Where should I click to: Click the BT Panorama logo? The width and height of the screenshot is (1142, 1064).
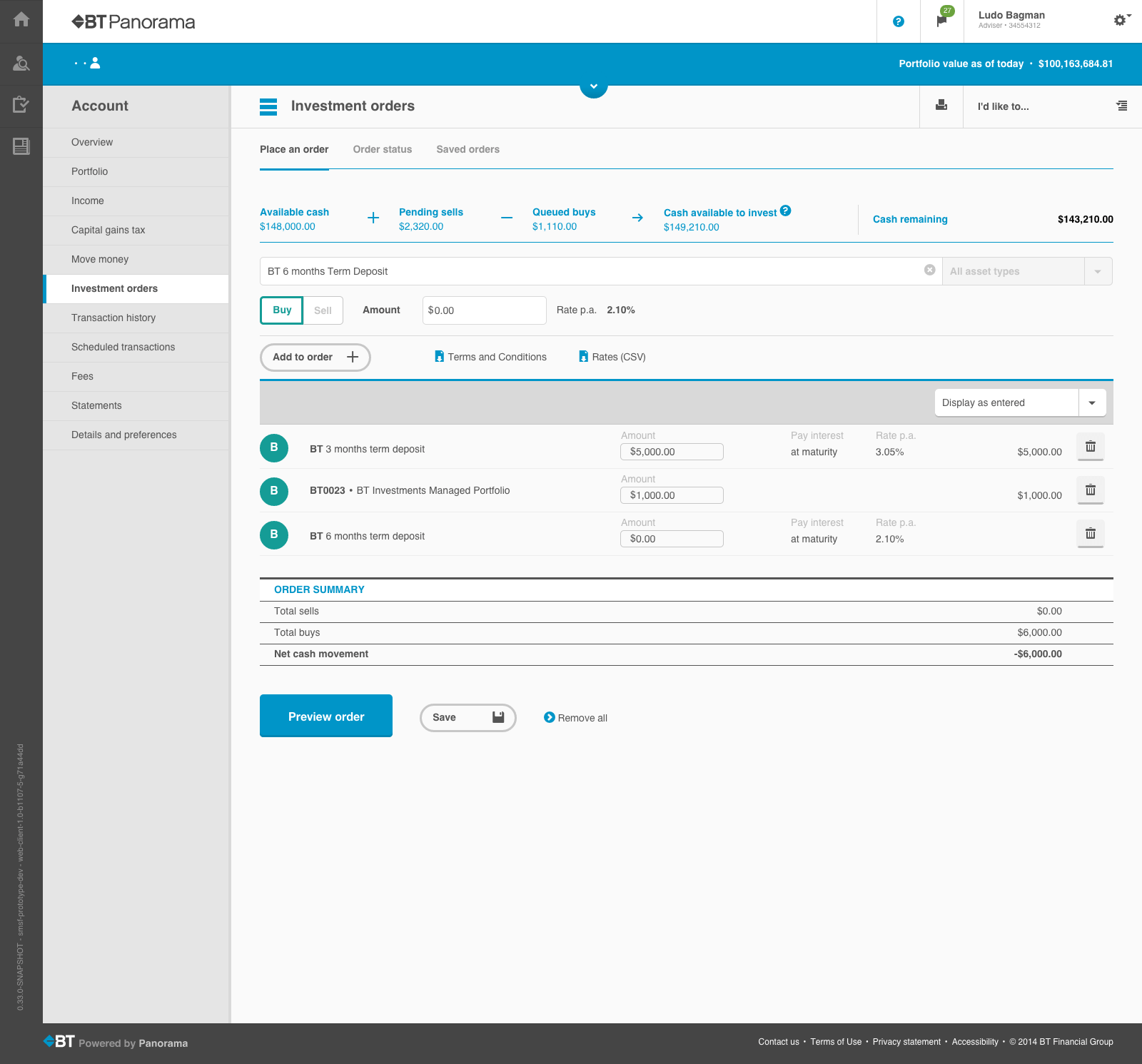click(x=133, y=22)
